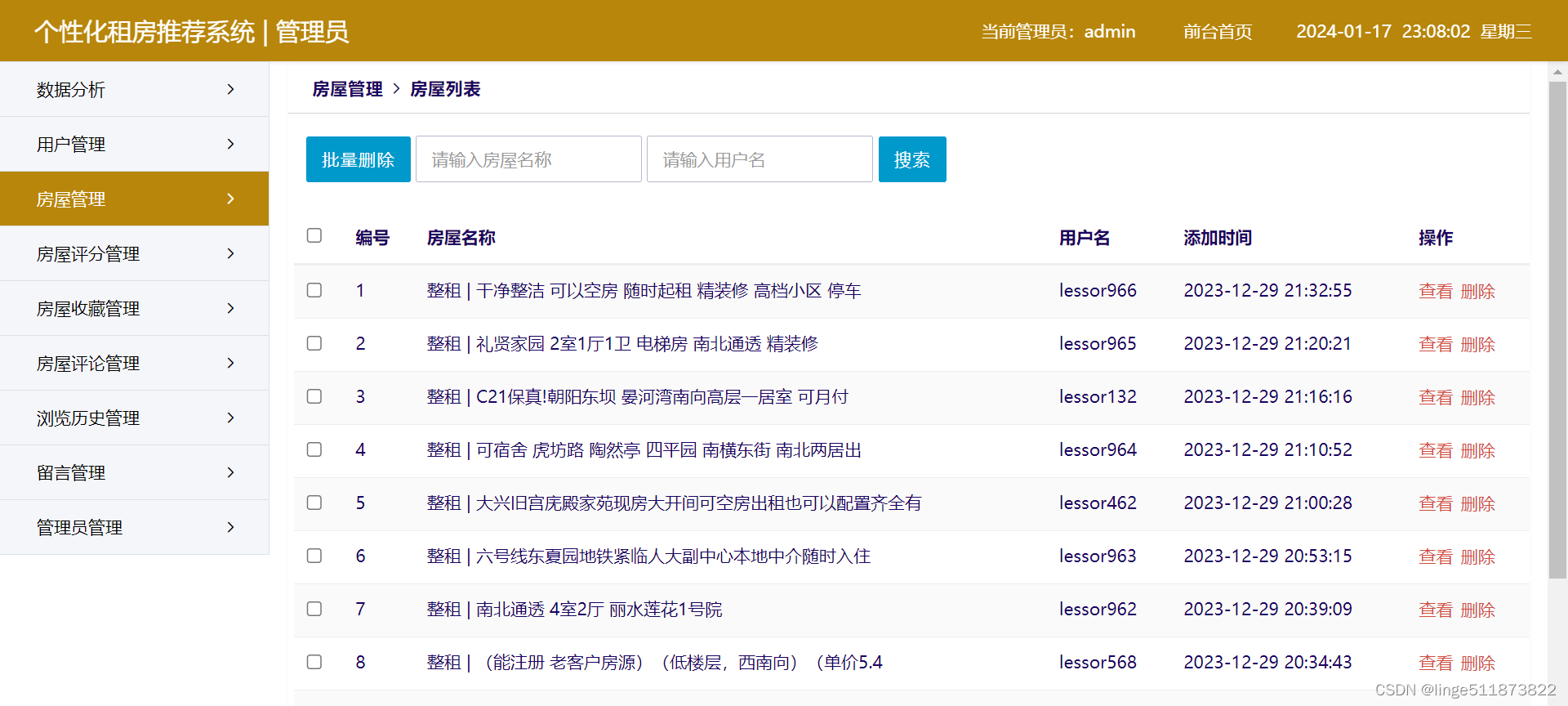
Task: Open the 数据分析 sidebar menu
Action: (x=134, y=89)
